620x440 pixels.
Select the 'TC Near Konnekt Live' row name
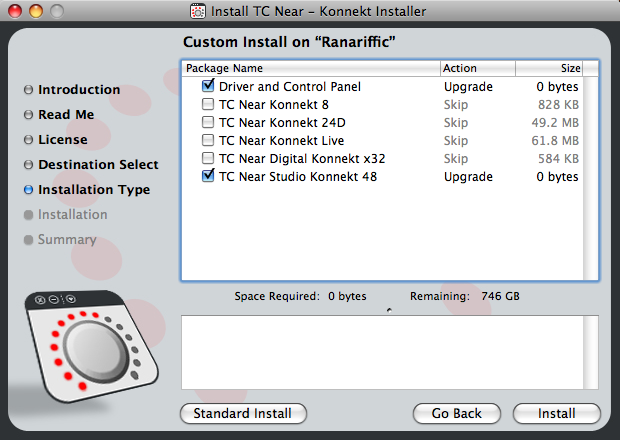coord(282,141)
